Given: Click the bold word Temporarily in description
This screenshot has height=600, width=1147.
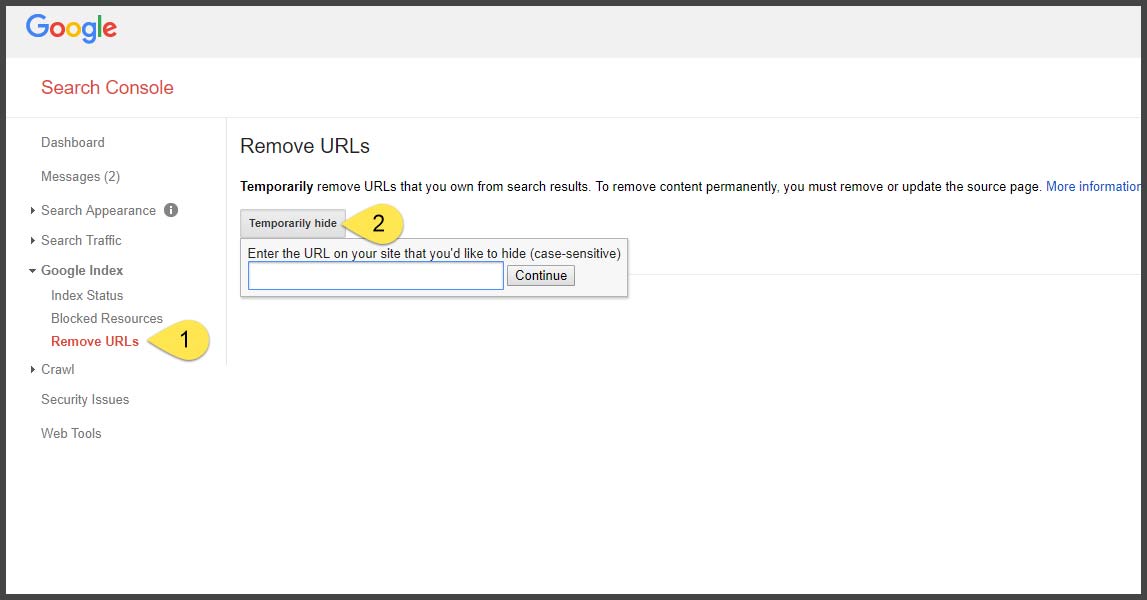Looking at the screenshot, I should pyautogui.click(x=277, y=187).
